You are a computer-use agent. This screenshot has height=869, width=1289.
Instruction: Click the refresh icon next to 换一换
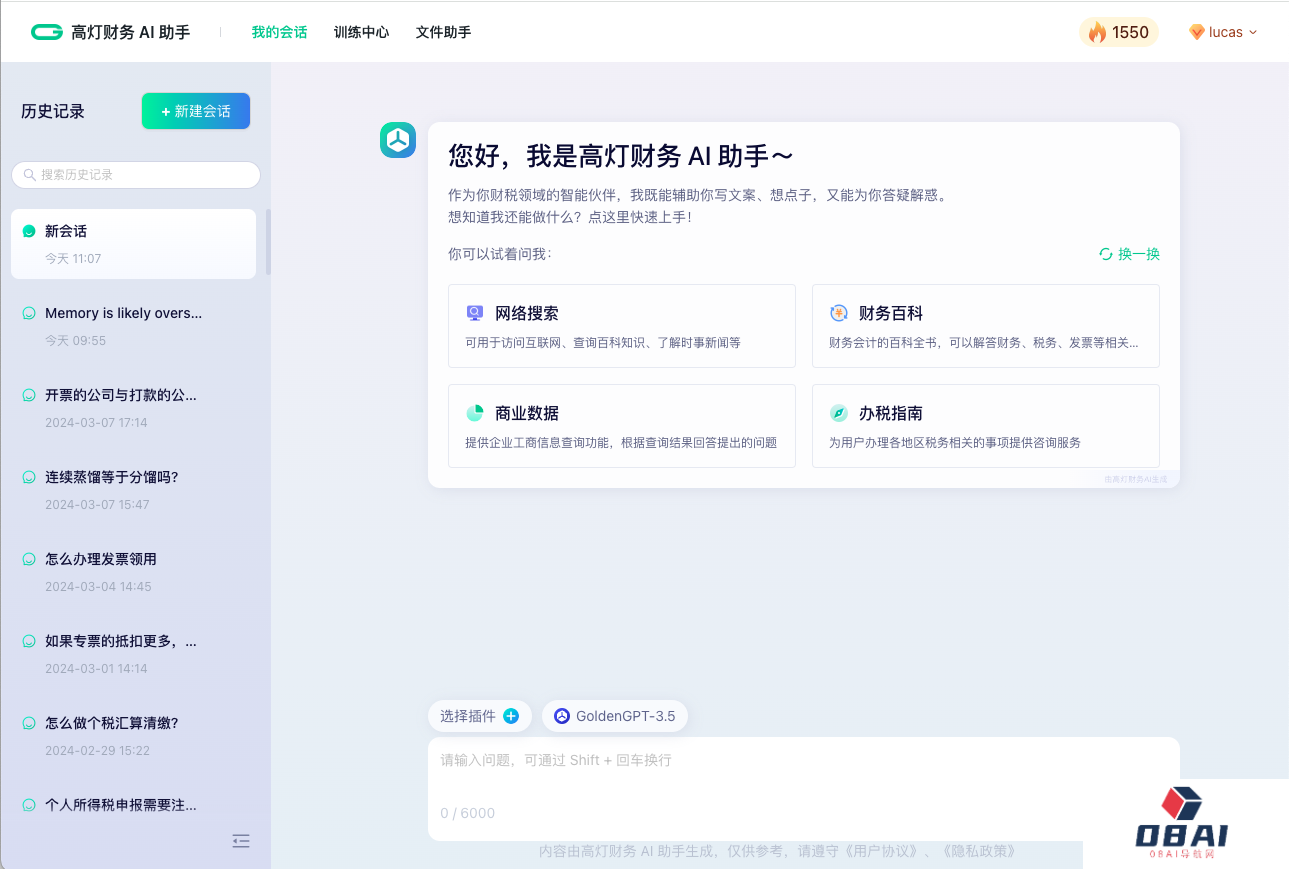(x=1106, y=254)
